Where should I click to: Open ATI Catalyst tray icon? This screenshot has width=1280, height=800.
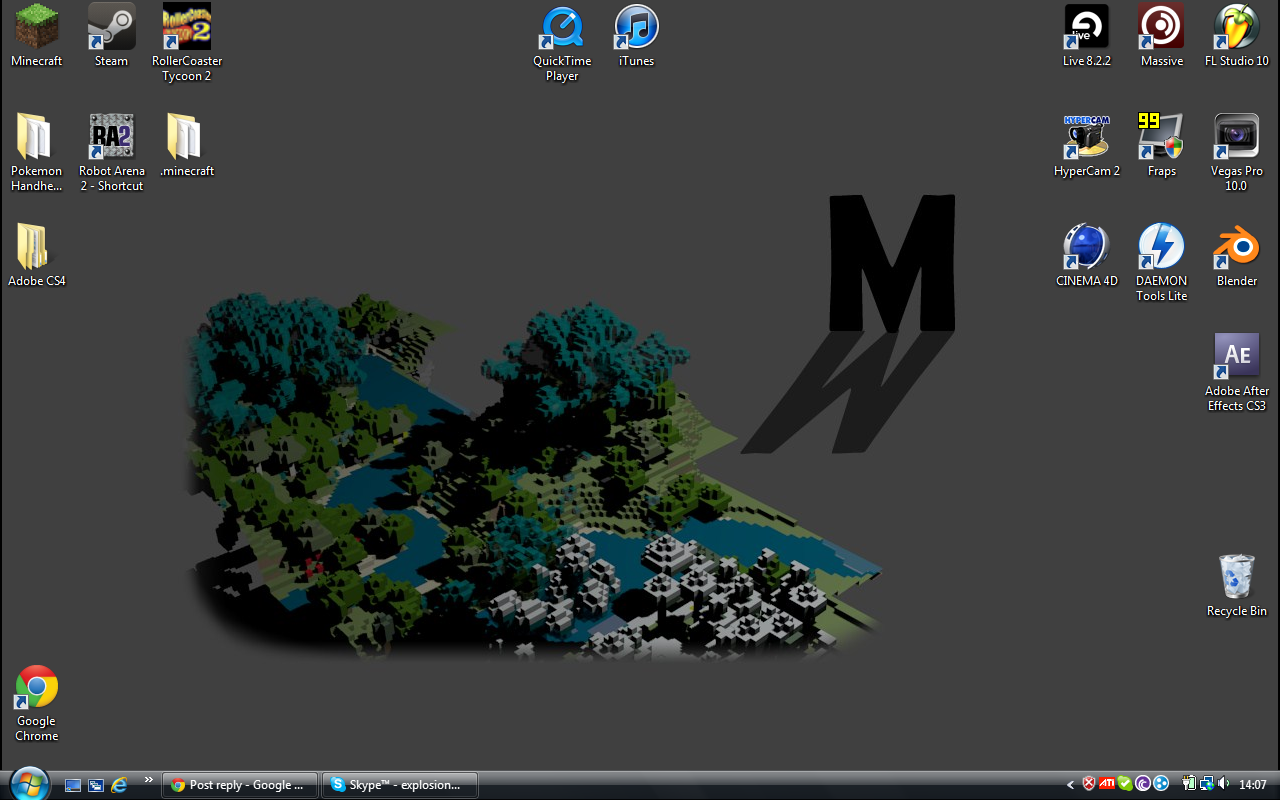(1107, 784)
